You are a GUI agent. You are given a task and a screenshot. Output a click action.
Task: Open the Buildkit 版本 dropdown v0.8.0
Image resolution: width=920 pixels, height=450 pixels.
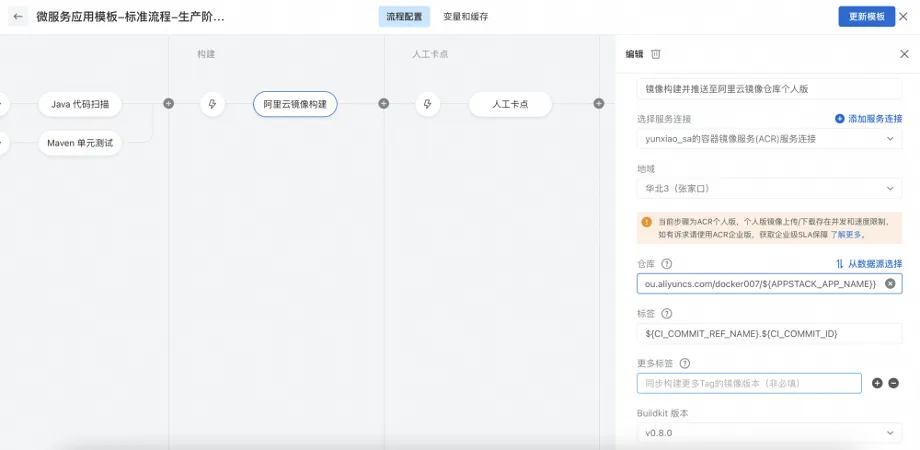coord(769,433)
